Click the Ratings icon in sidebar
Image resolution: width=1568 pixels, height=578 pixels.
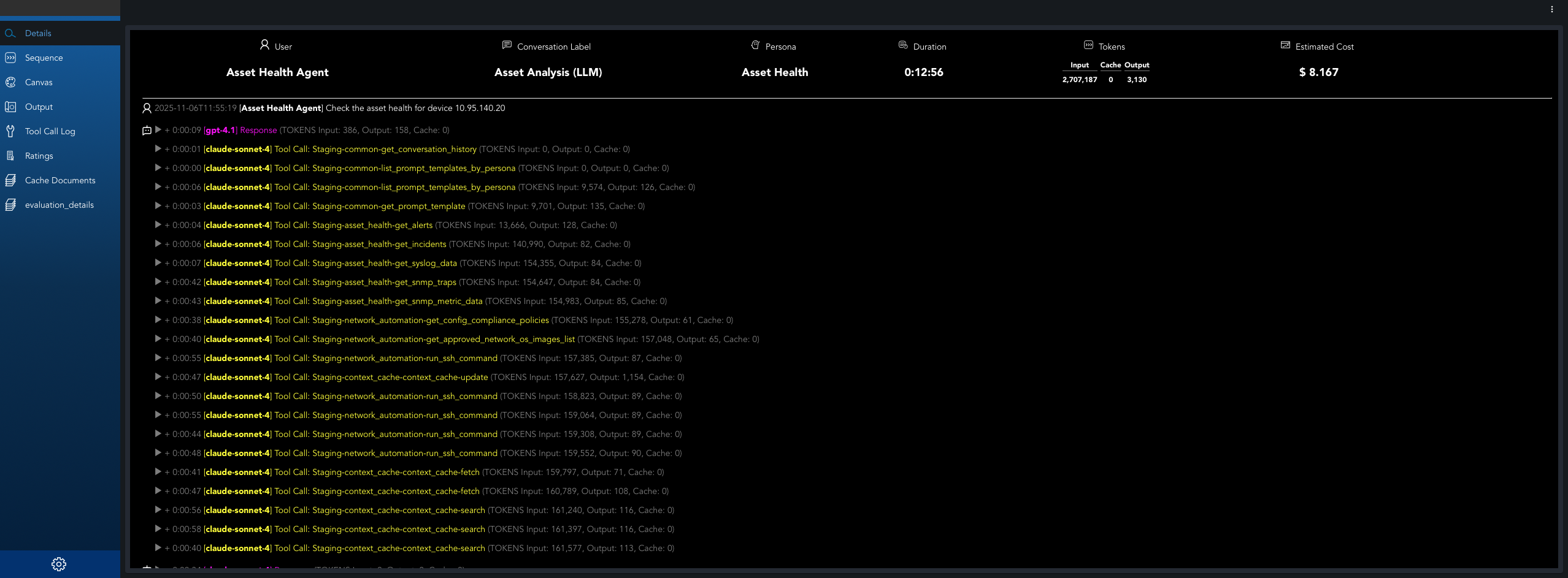tap(10, 156)
